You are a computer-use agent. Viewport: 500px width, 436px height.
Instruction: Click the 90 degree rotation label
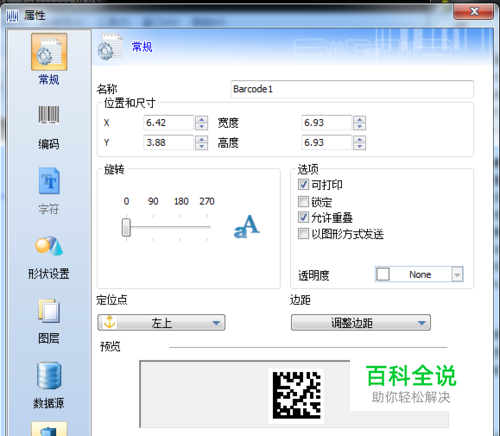(x=153, y=201)
